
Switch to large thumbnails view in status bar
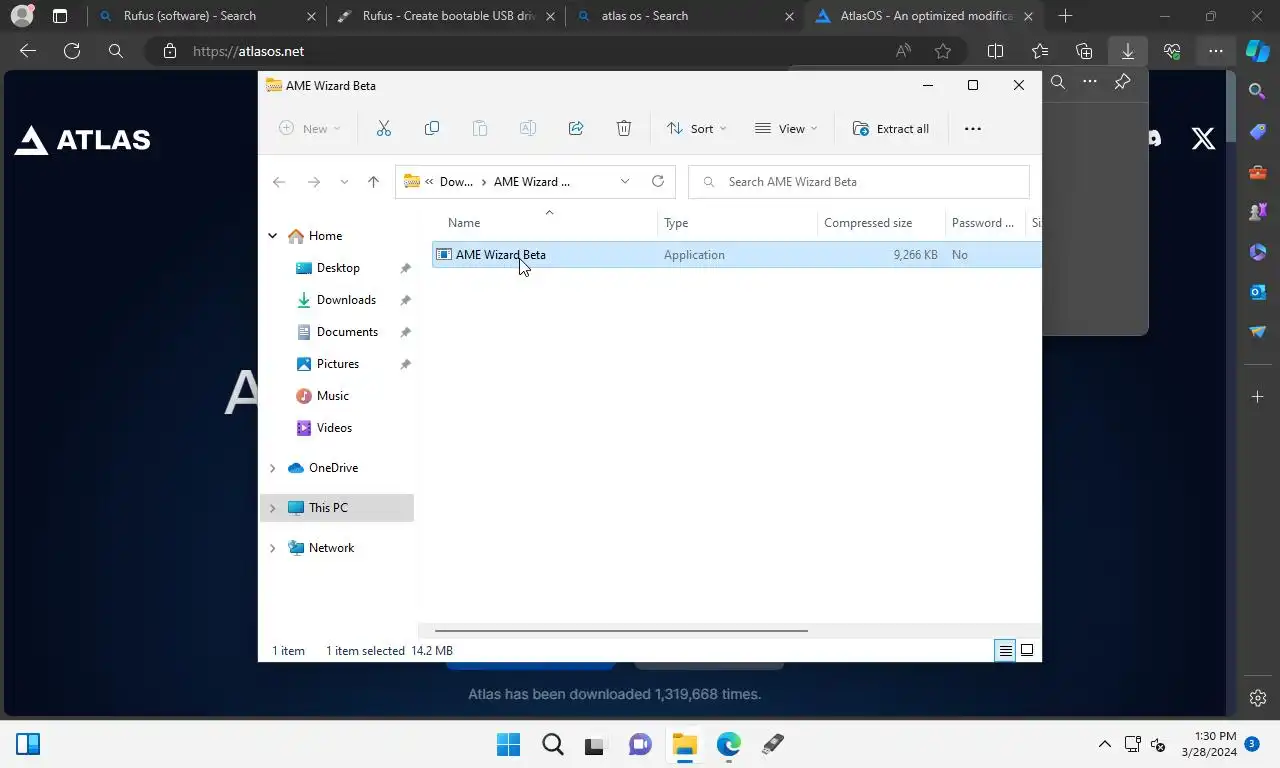[x=1027, y=651]
